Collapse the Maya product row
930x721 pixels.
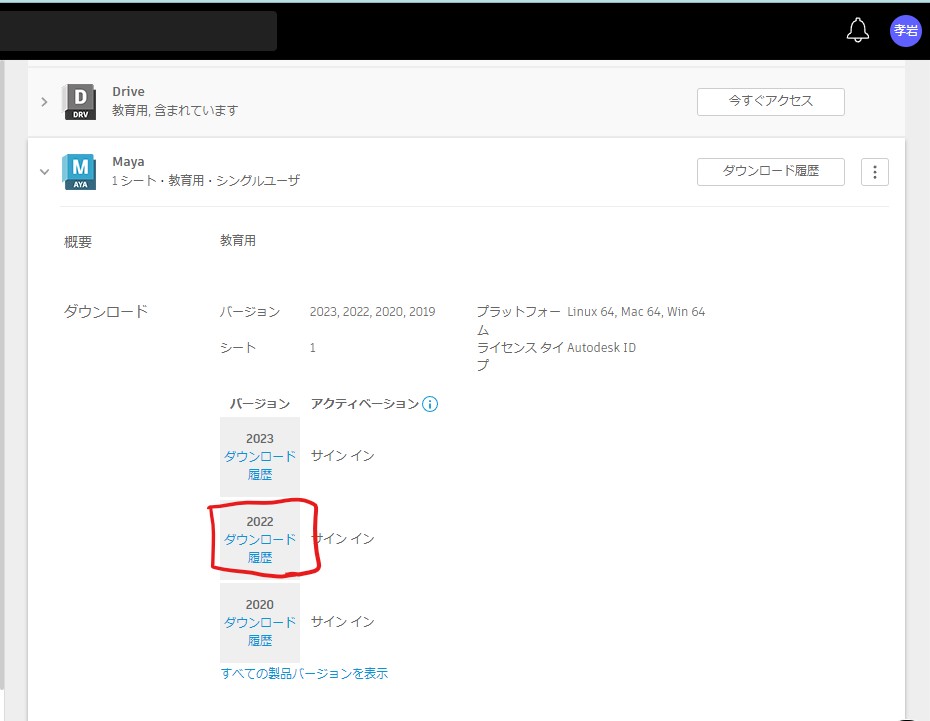tap(44, 172)
